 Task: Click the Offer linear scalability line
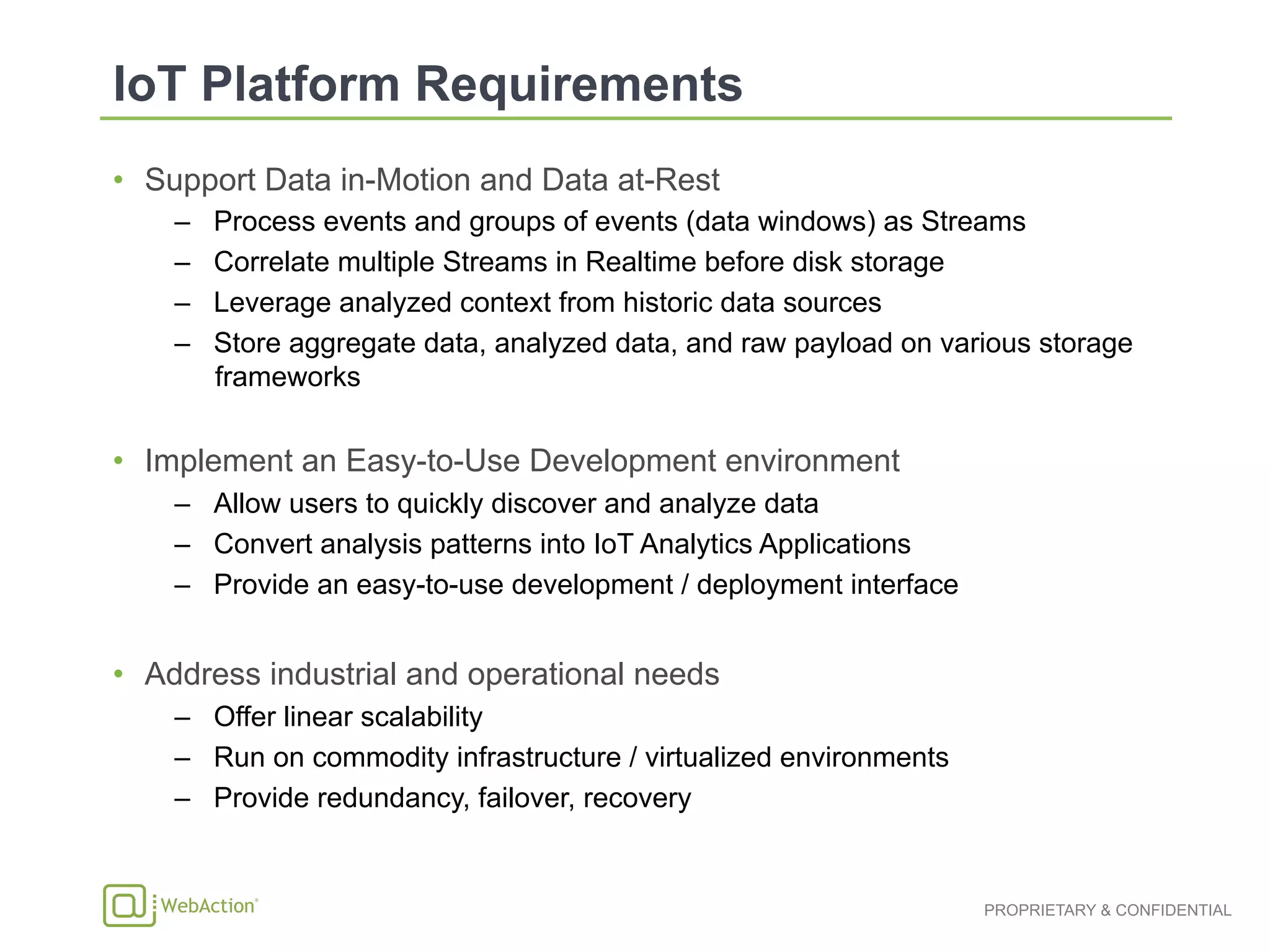tap(347, 717)
